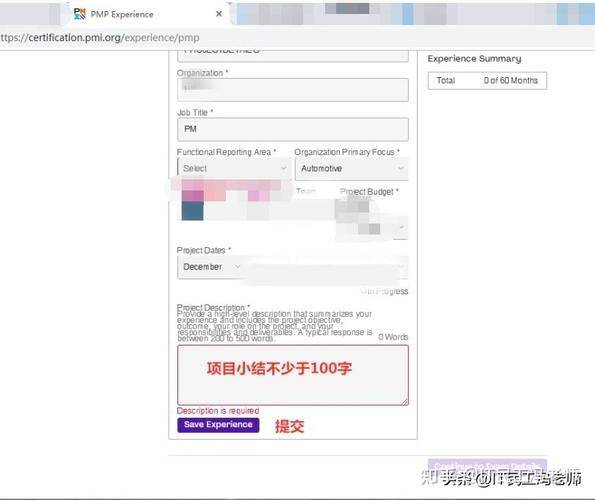Click the resize handle of description box
Screen dimensions: 595x500
click(405, 401)
